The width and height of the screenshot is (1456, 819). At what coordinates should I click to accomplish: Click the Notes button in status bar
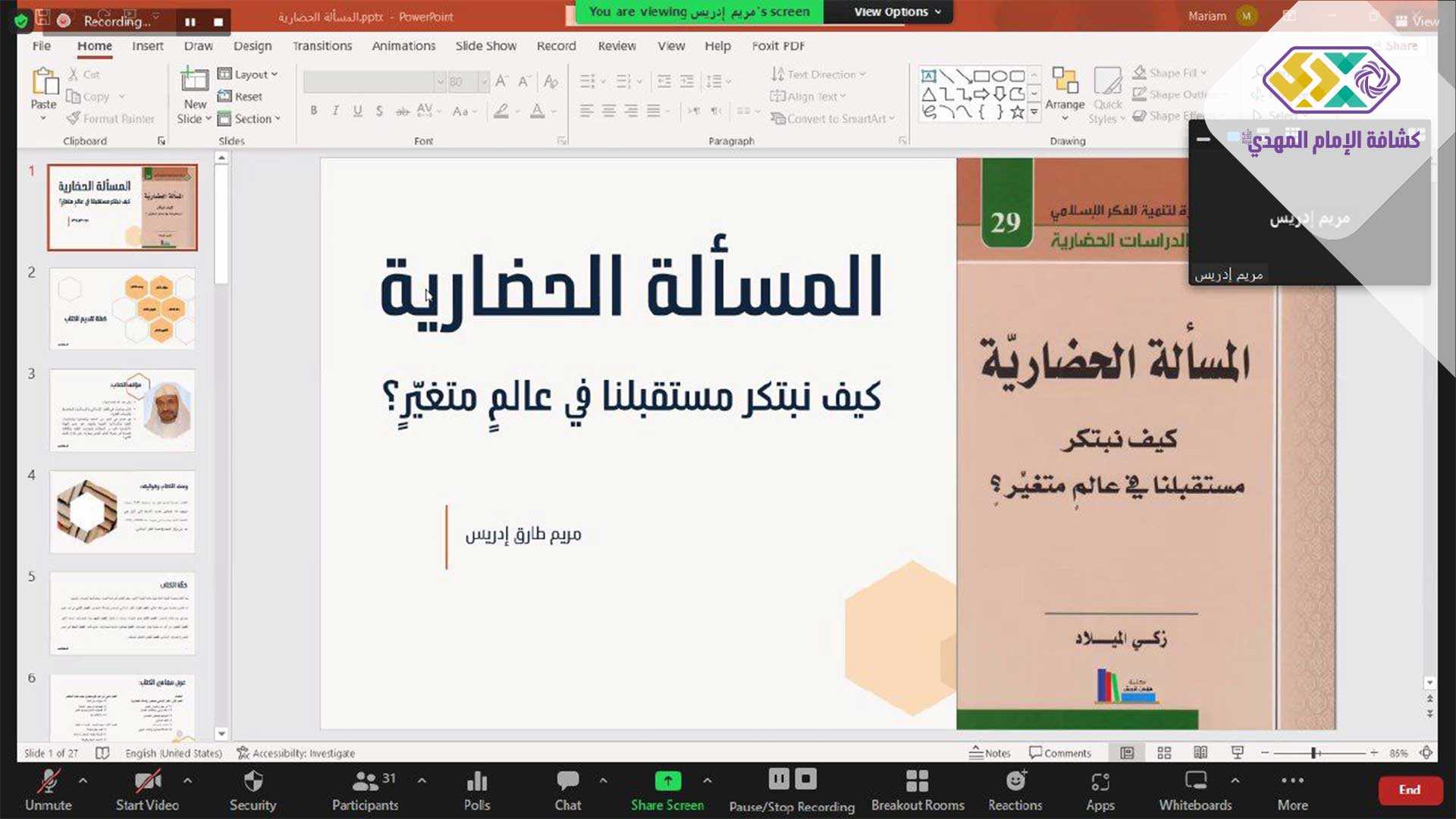(x=990, y=753)
